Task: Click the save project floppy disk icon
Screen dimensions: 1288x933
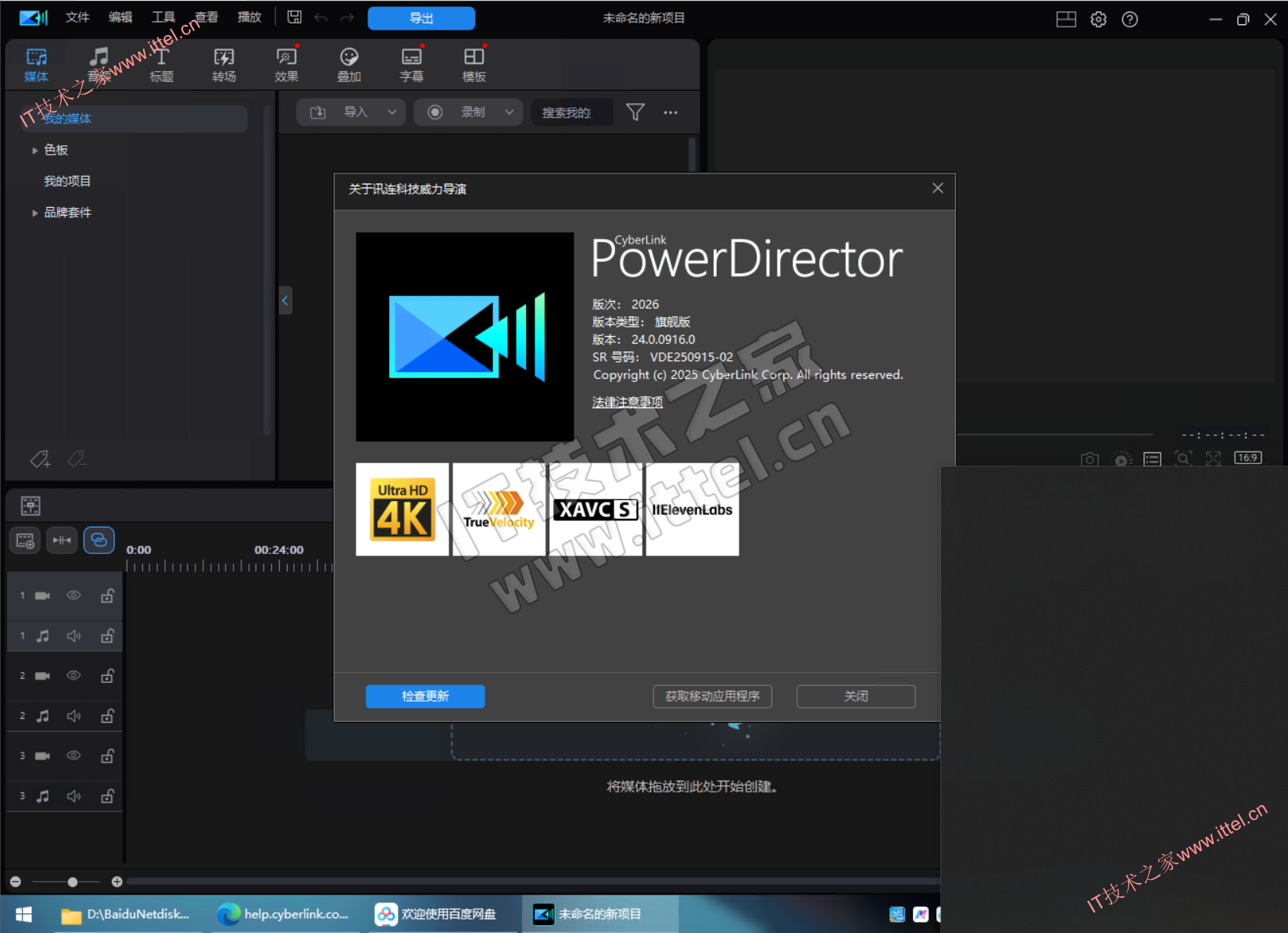Action: tap(295, 17)
